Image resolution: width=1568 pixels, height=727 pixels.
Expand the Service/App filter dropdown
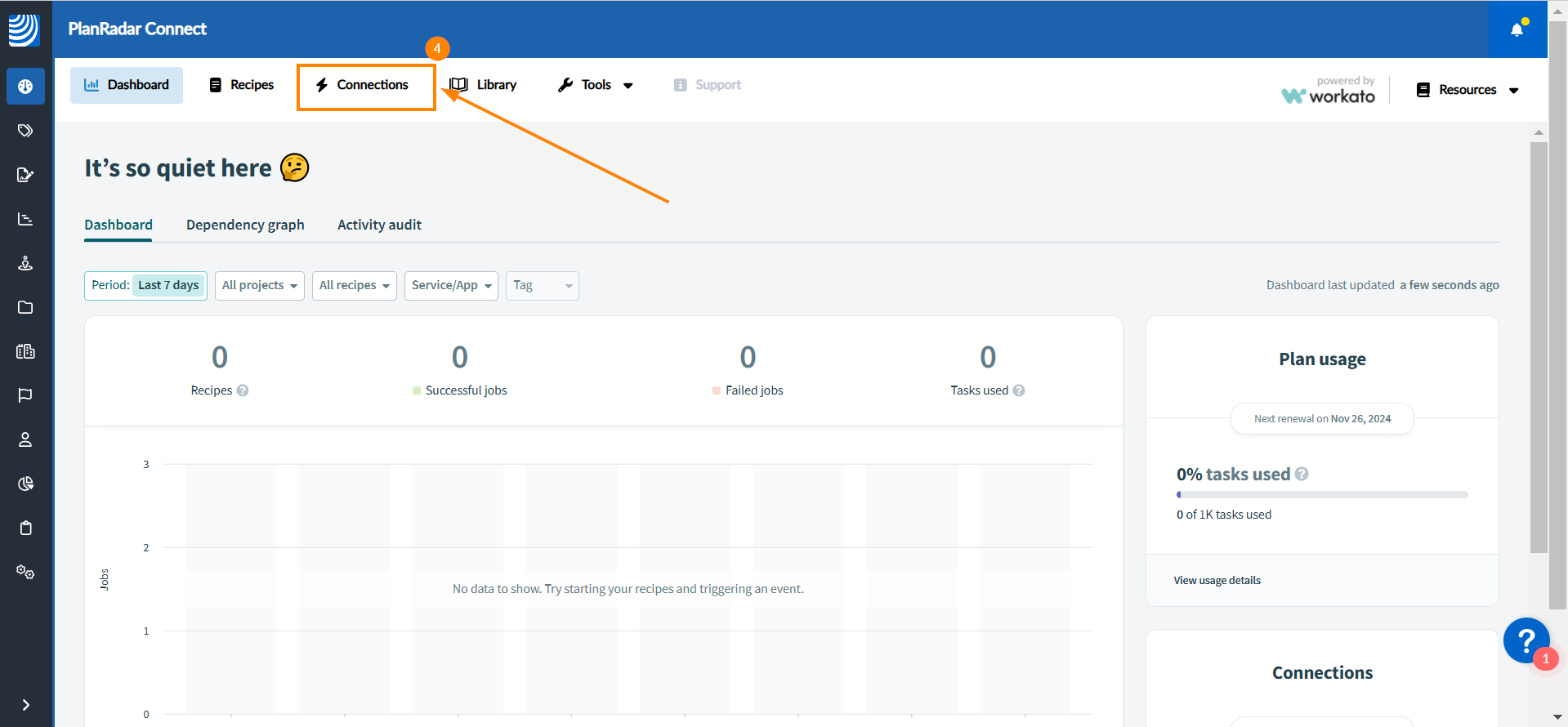(x=451, y=286)
